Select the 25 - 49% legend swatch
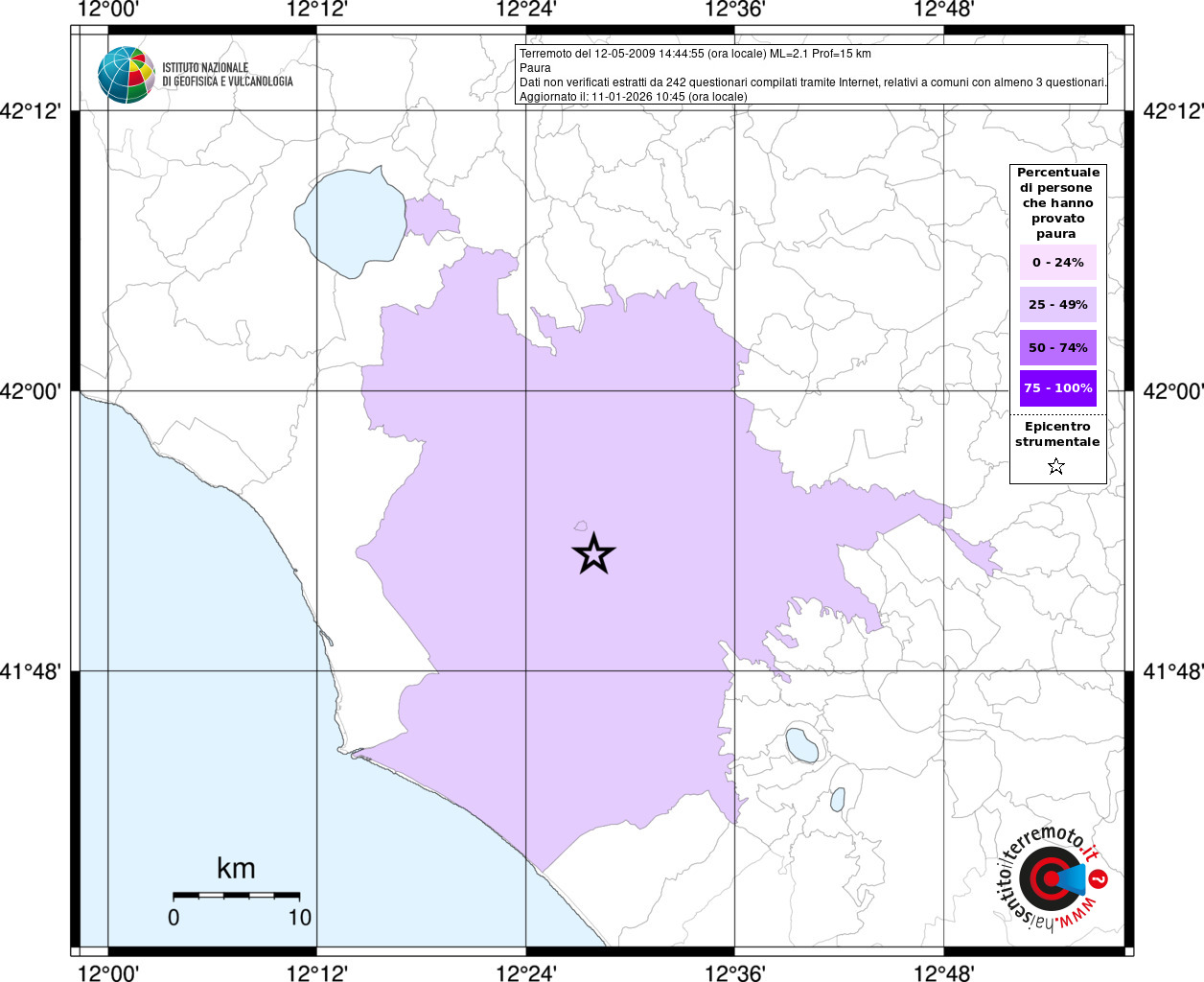This screenshot has height=982, width=1204. (x=1058, y=304)
